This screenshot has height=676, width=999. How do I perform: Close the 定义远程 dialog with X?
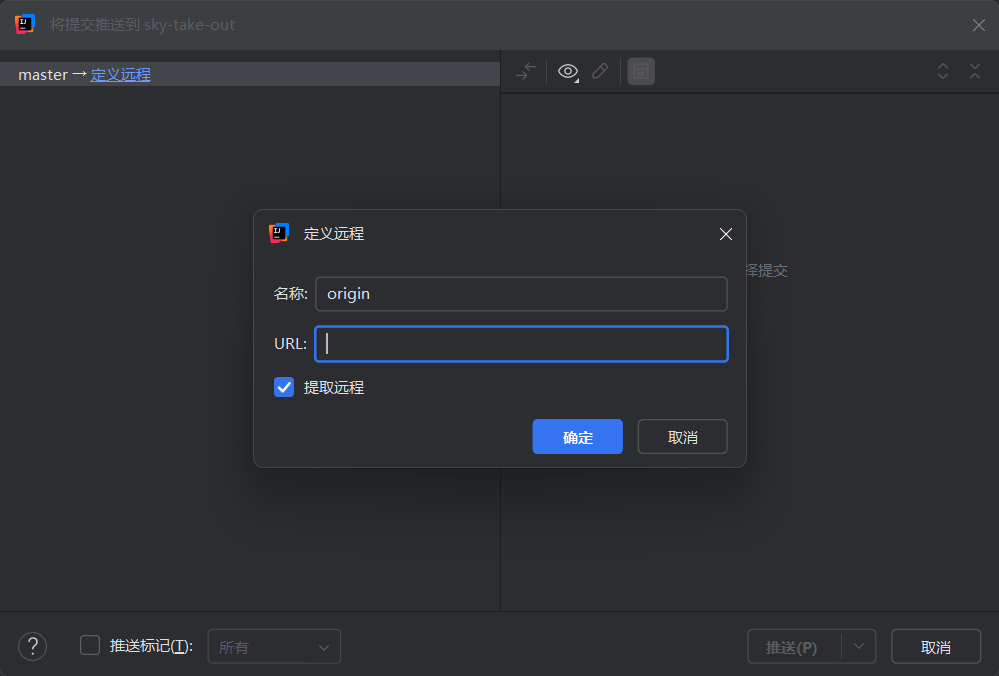tap(726, 234)
